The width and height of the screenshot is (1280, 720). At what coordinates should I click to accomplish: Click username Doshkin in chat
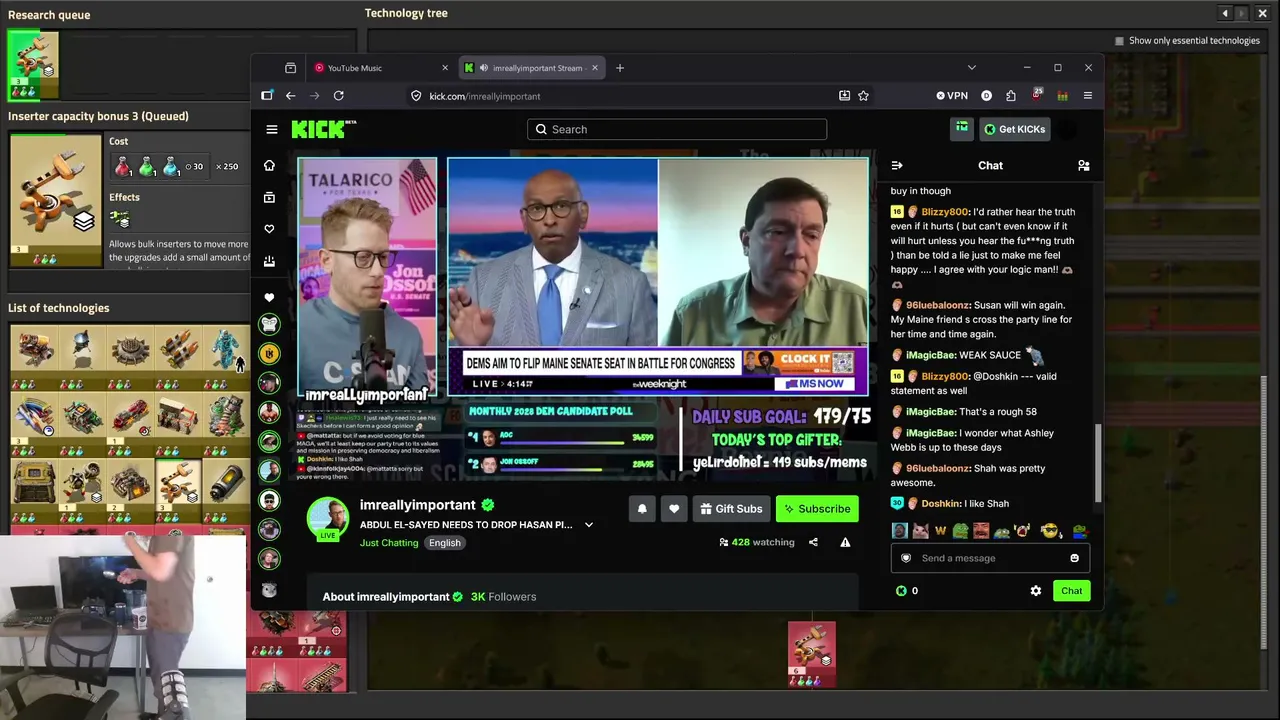click(x=941, y=504)
